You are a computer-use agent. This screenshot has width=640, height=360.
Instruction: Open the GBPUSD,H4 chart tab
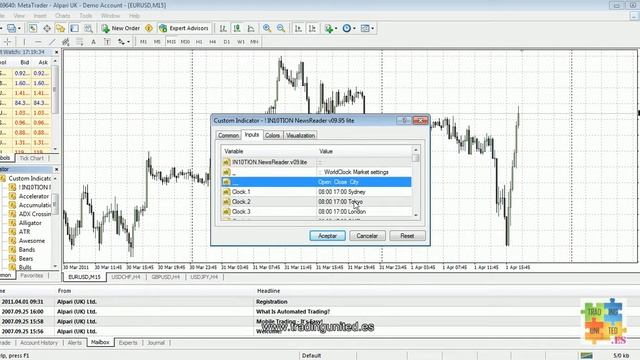pos(165,277)
